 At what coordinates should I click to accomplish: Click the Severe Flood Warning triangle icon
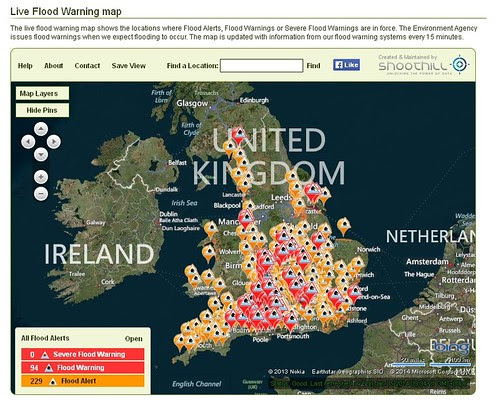tap(45, 355)
